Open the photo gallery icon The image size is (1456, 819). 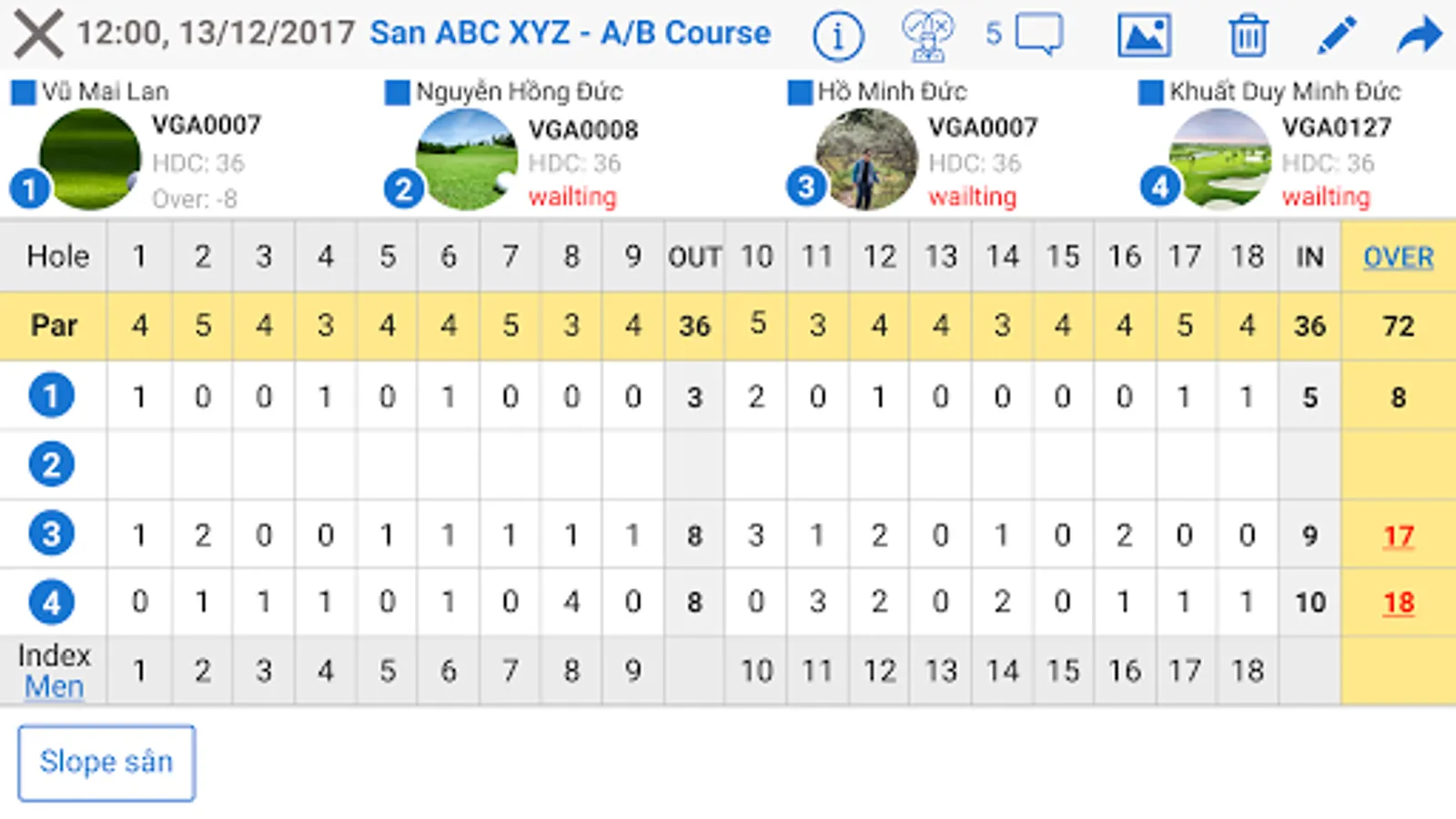[1144, 35]
